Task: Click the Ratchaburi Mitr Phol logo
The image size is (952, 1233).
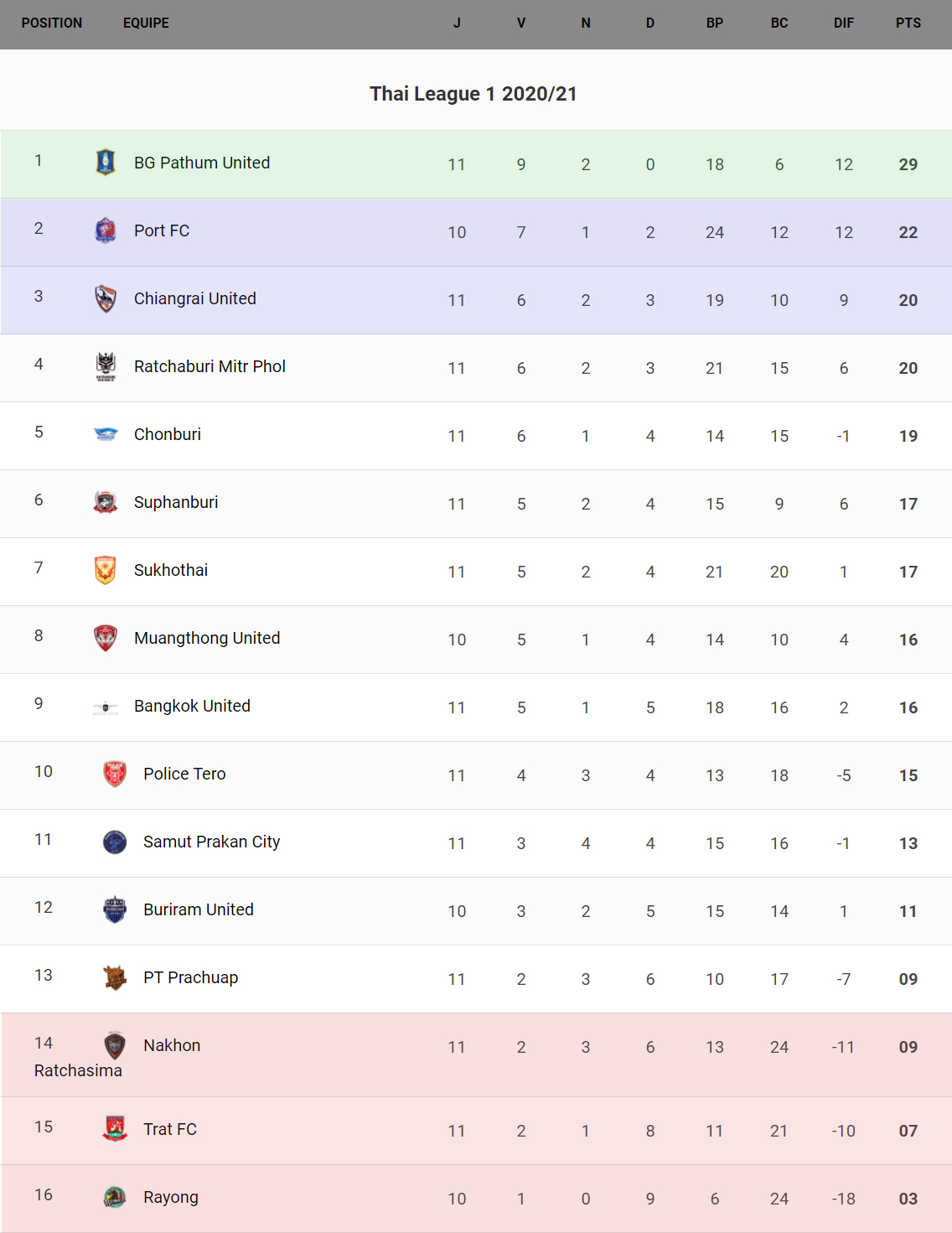Action: [106, 366]
